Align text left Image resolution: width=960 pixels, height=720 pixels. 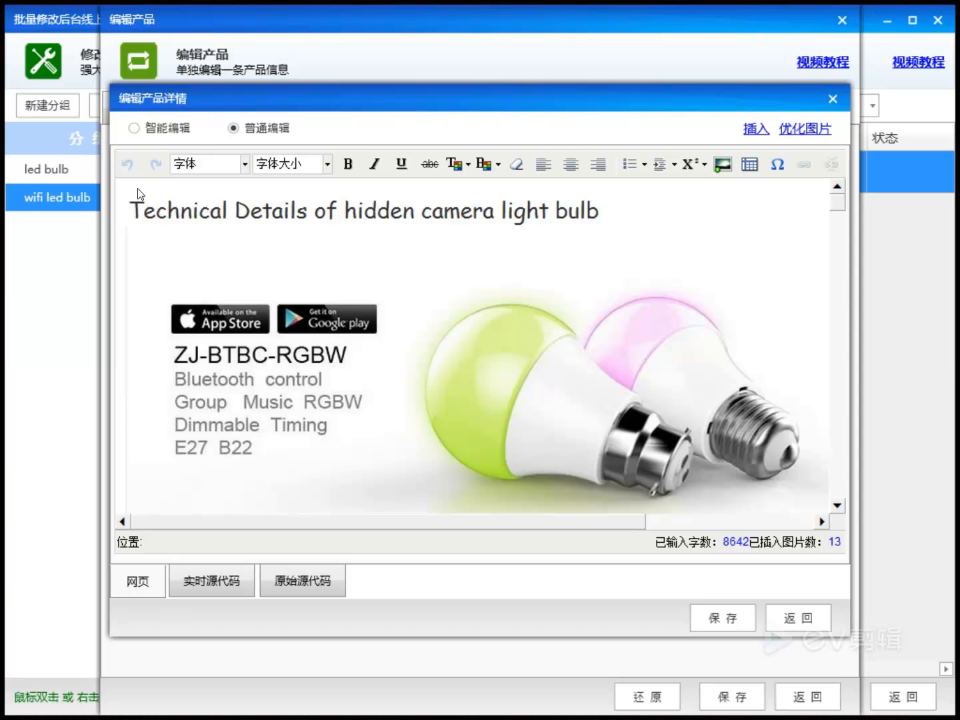(x=543, y=164)
